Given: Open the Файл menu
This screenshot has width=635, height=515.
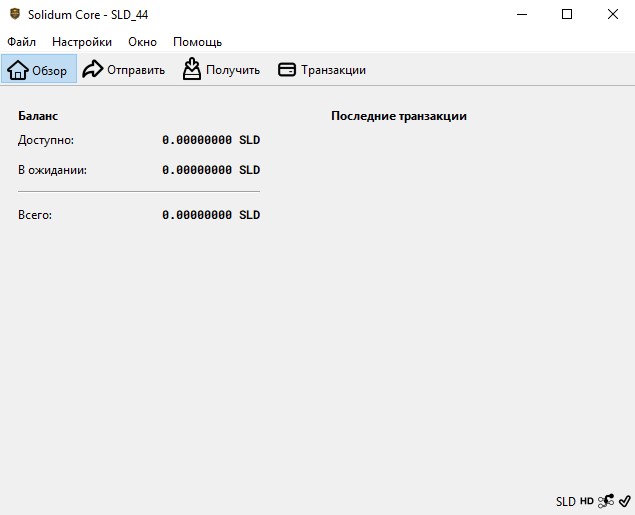Looking at the screenshot, I should [21, 42].
